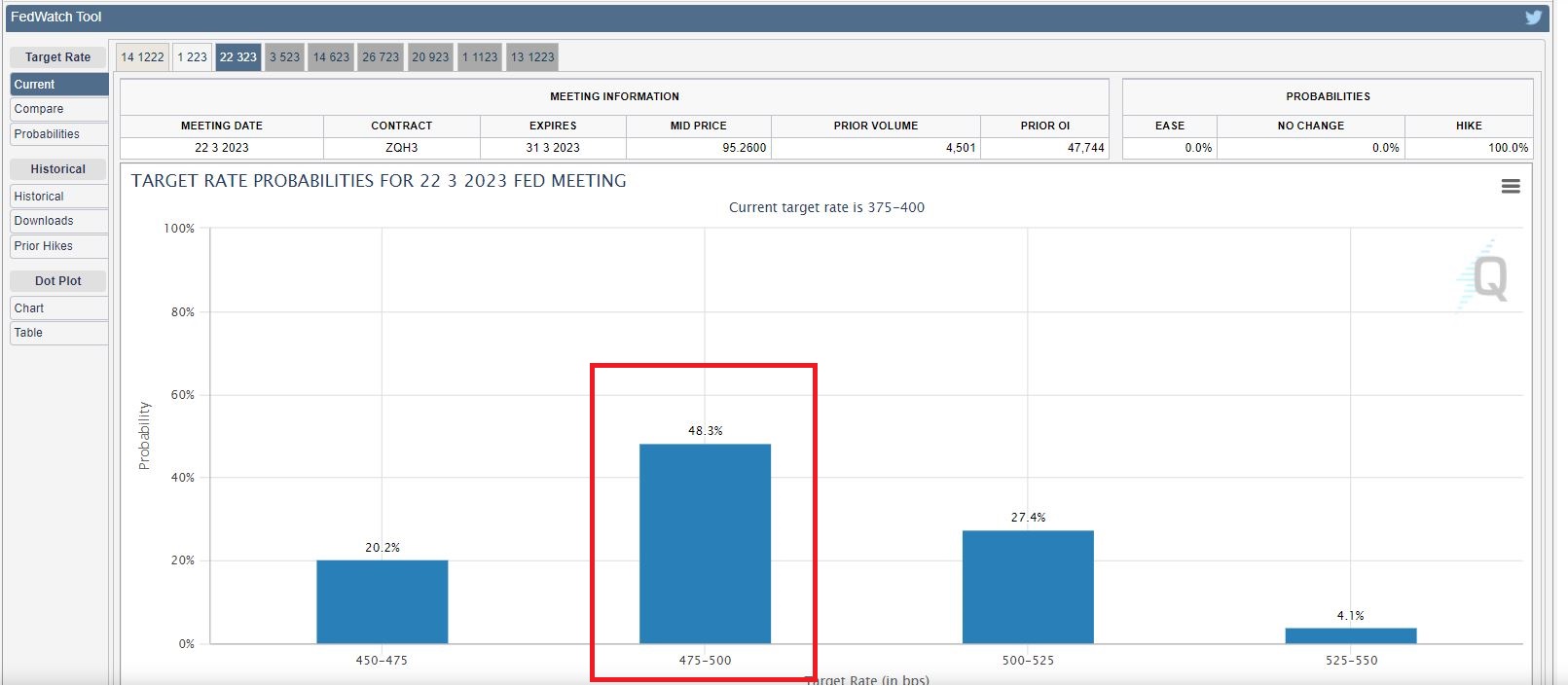Screen dimensions: 1568x686
Task: Click the CONTRACT column header
Action: 401,126
